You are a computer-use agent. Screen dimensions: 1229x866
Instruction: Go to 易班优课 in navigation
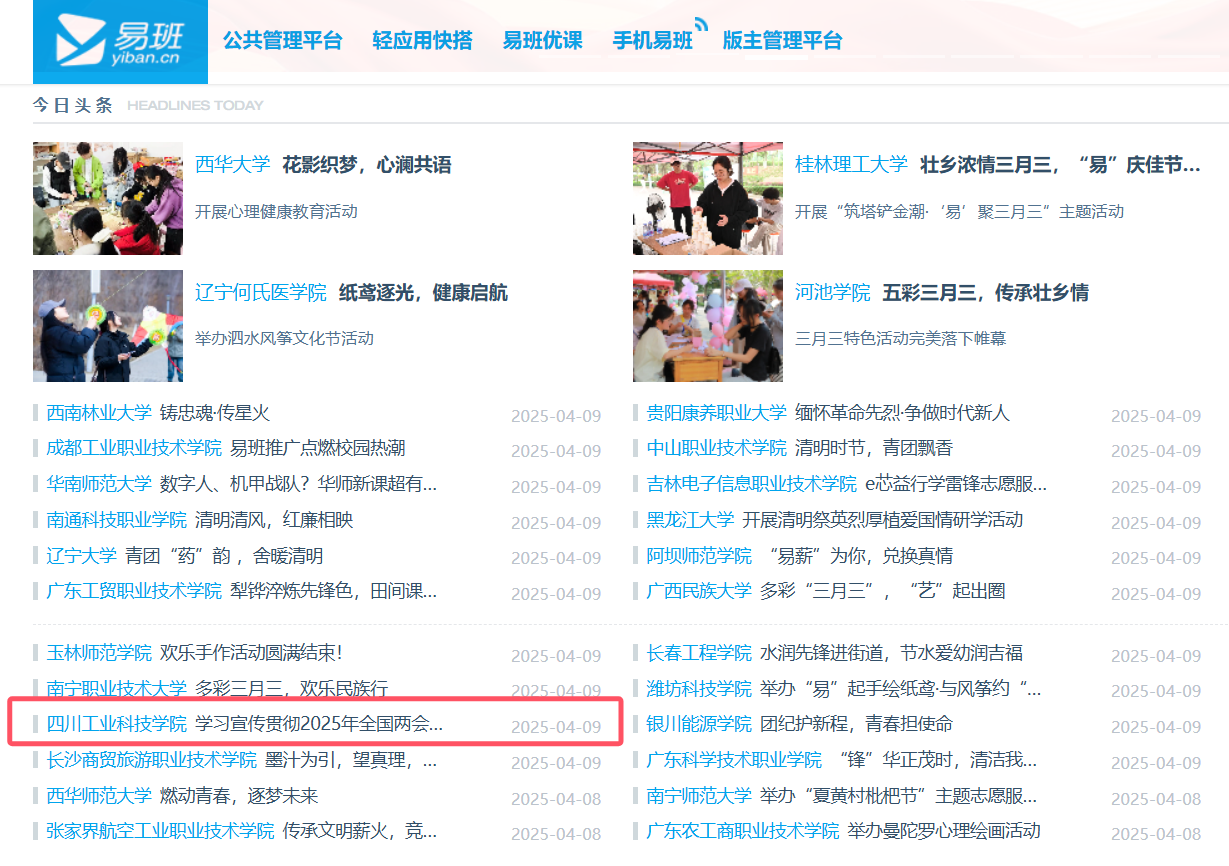point(542,41)
